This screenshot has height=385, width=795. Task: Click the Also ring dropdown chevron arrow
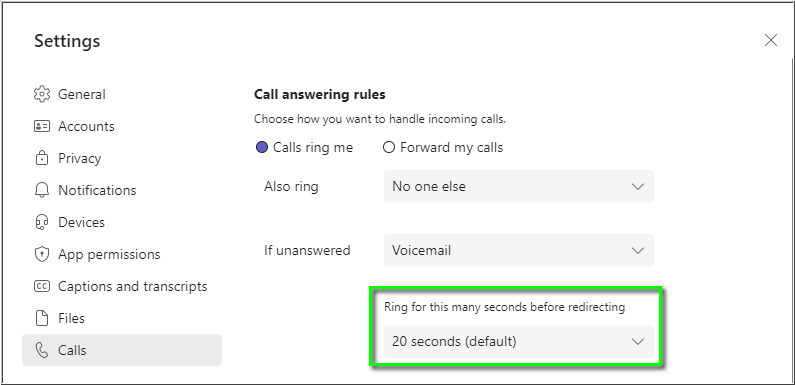pyautogui.click(x=638, y=187)
